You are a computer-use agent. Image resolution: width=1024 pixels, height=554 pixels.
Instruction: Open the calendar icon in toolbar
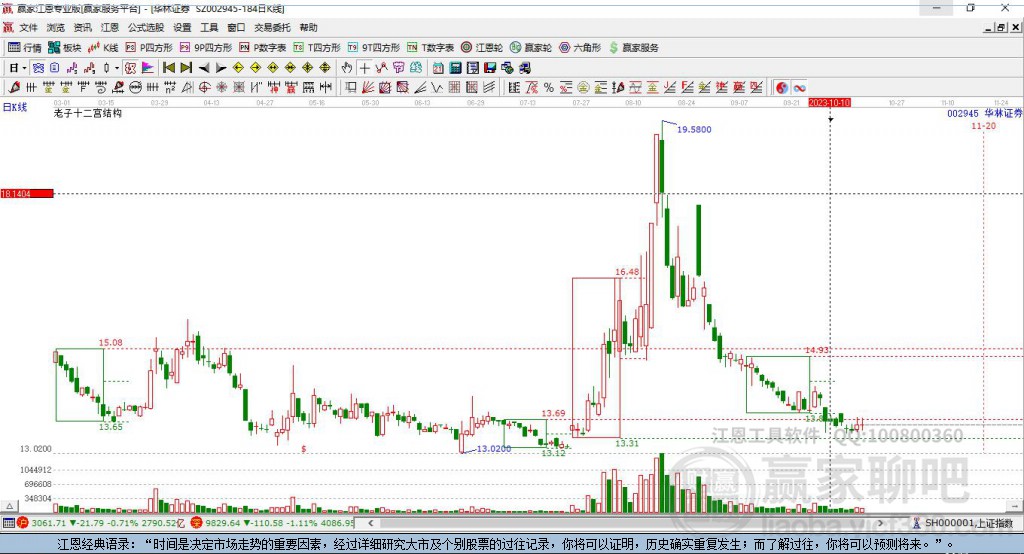(x=438, y=68)
